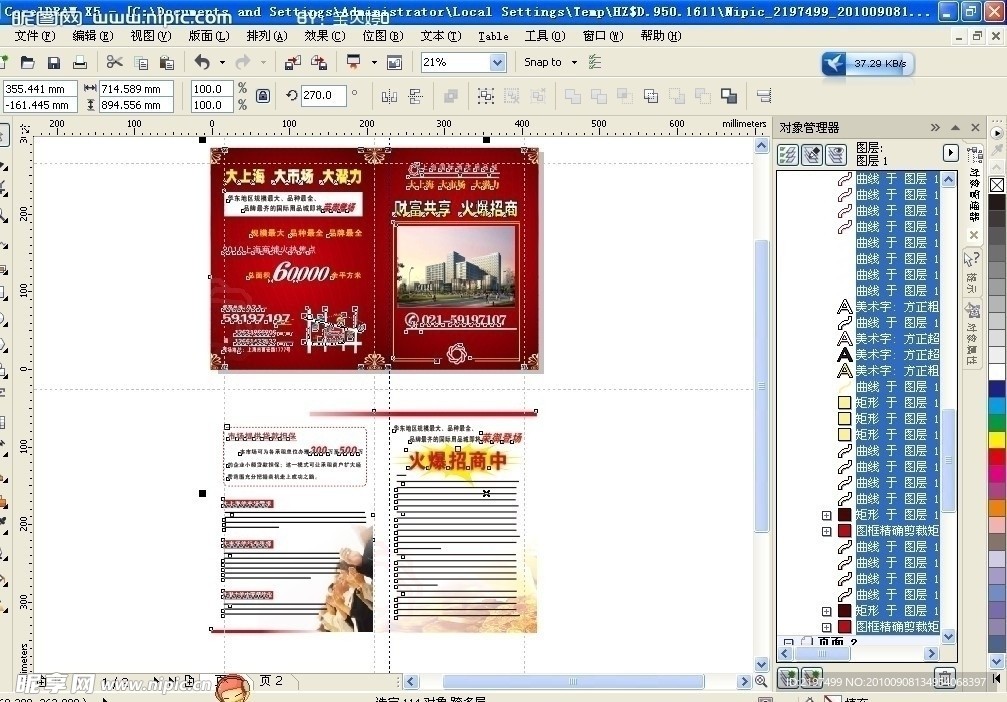The image size is (1007, 702).
Task: Open the zoom level 21% dropdown
Action: point(497,62)
